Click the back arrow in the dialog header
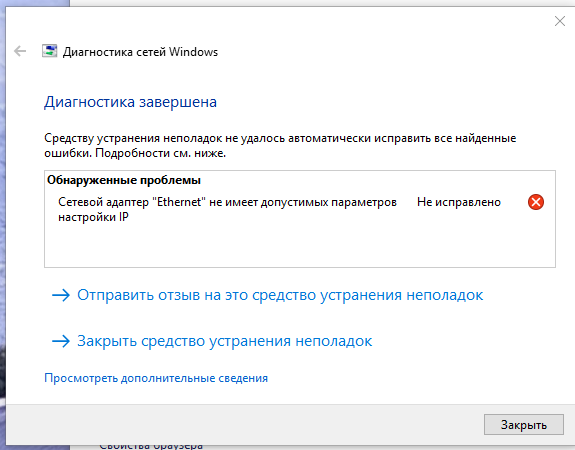 (20, 51)
